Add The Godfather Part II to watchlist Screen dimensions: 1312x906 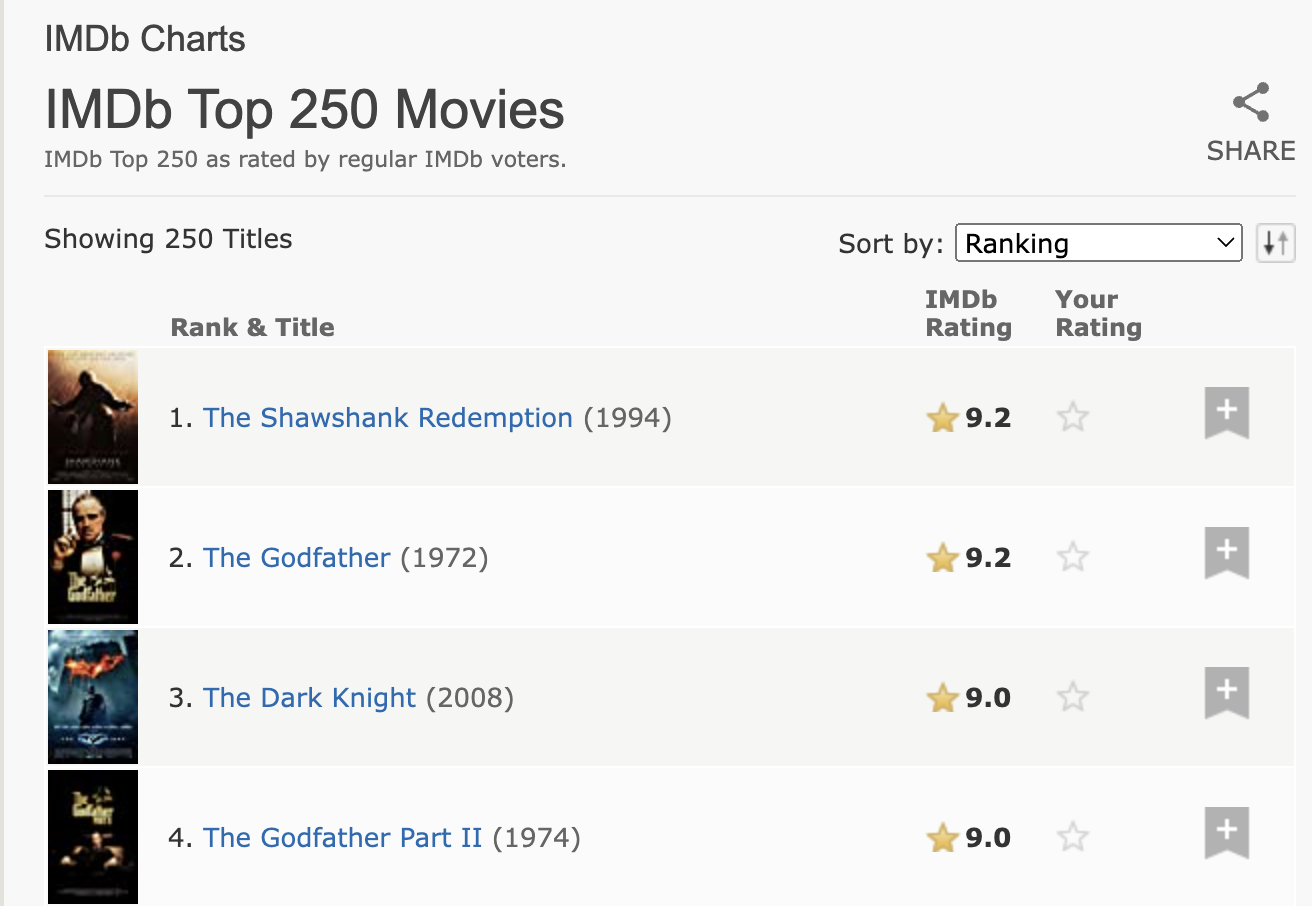pos(1226,832)
